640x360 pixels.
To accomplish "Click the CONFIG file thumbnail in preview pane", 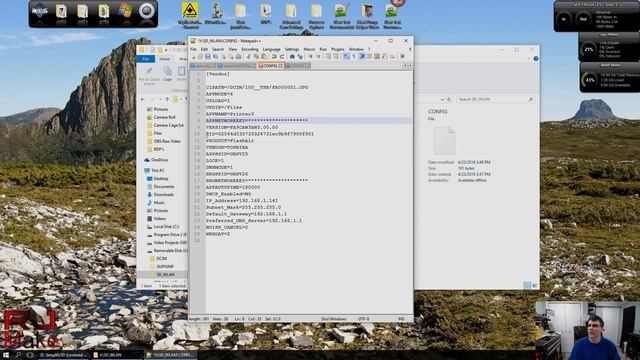I will 444,140.
